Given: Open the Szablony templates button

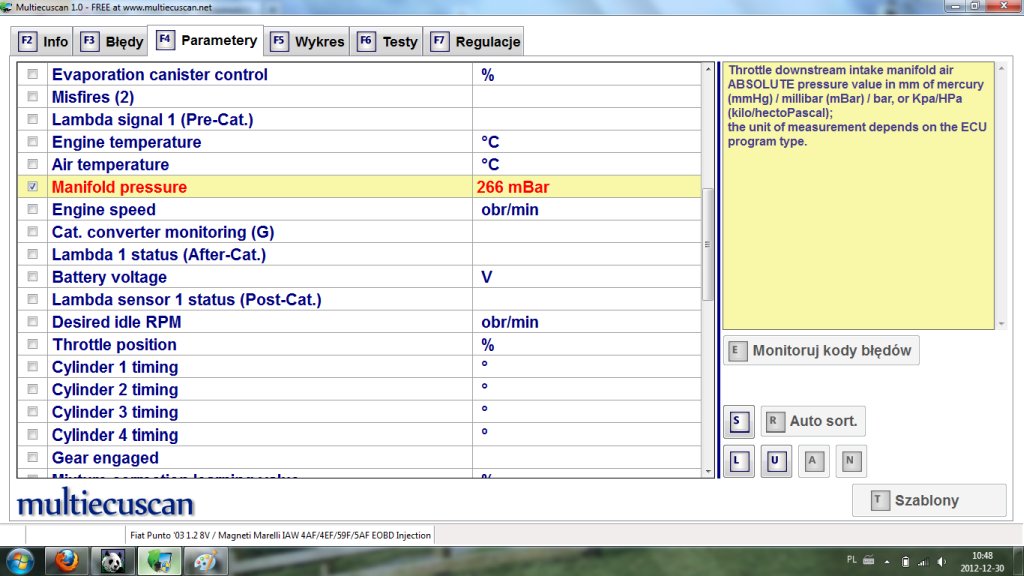Looking at the screenshot, I should 929,500.
